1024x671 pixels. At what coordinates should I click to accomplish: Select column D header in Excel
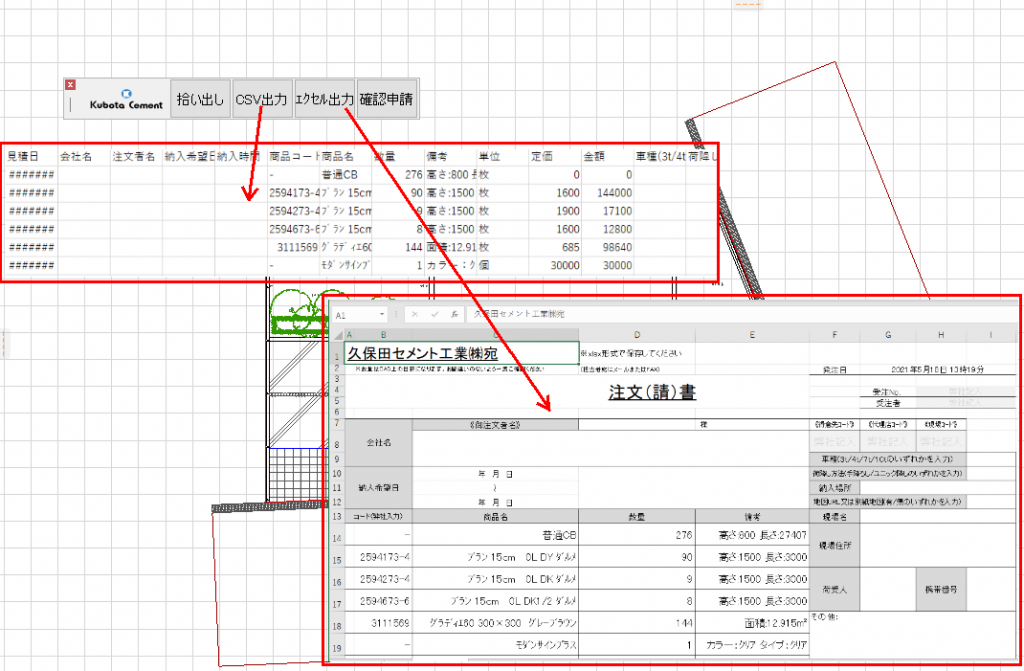(x=637, y=335)
